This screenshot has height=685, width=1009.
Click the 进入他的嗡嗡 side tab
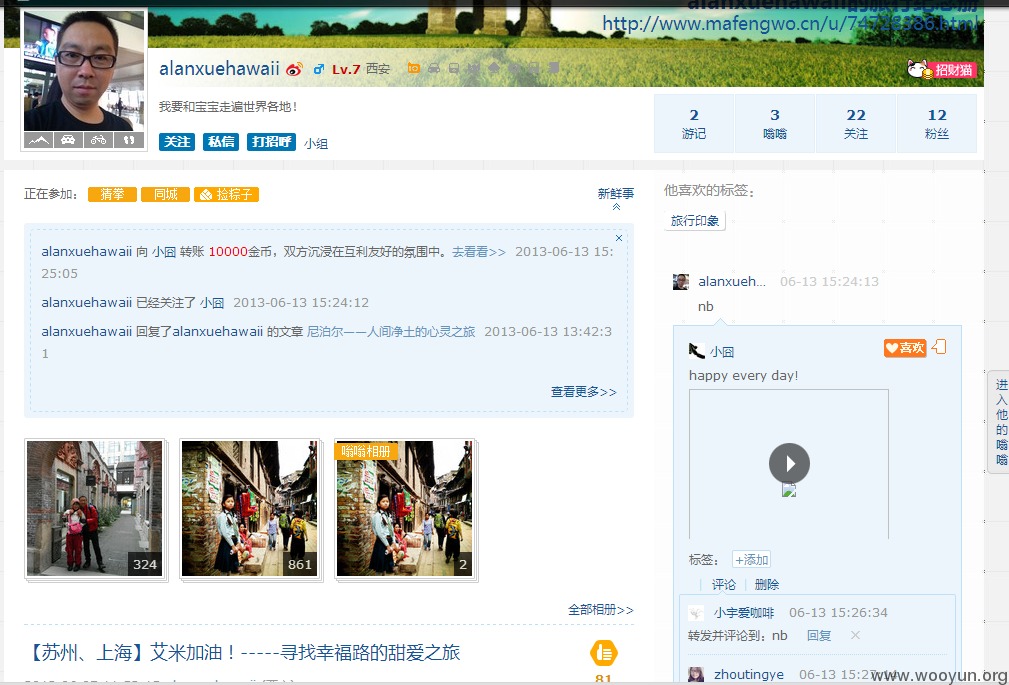1001,422
